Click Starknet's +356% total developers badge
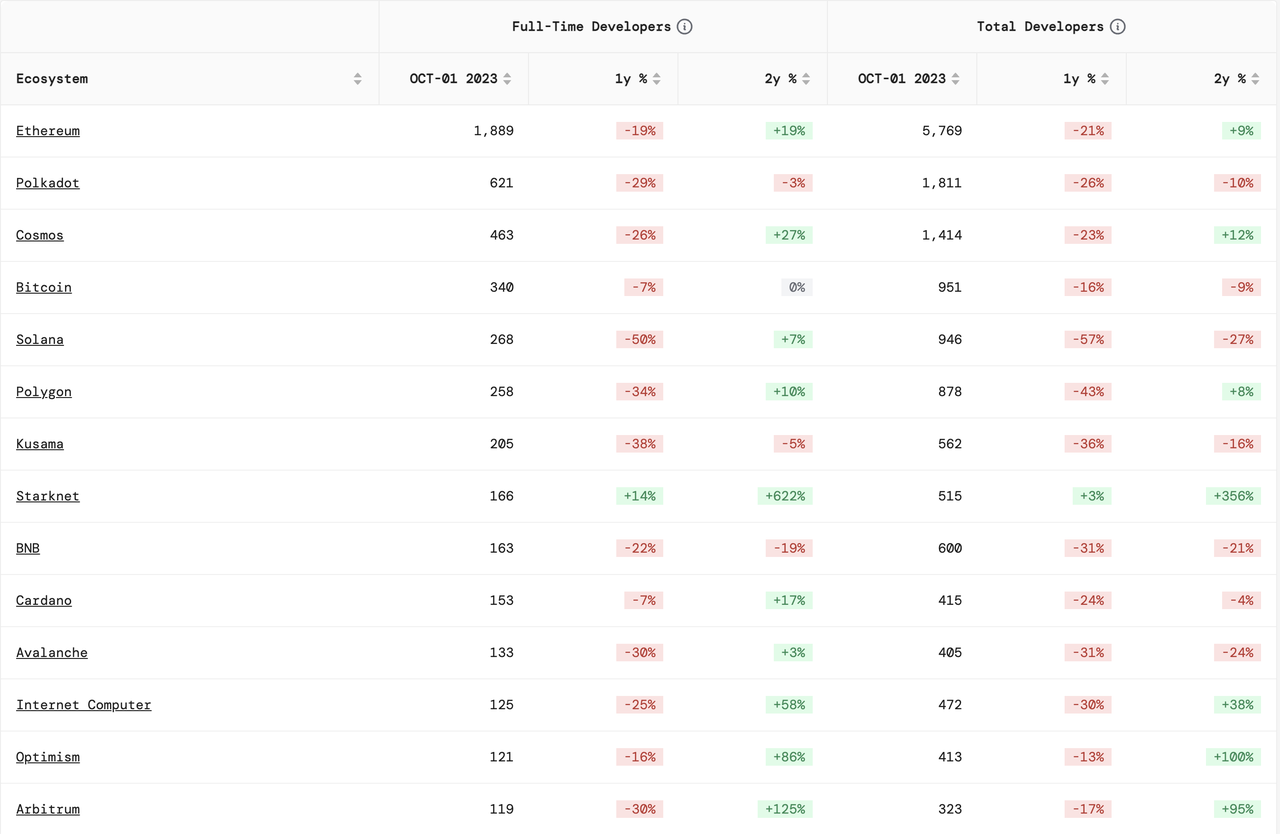 (1233, 496)
